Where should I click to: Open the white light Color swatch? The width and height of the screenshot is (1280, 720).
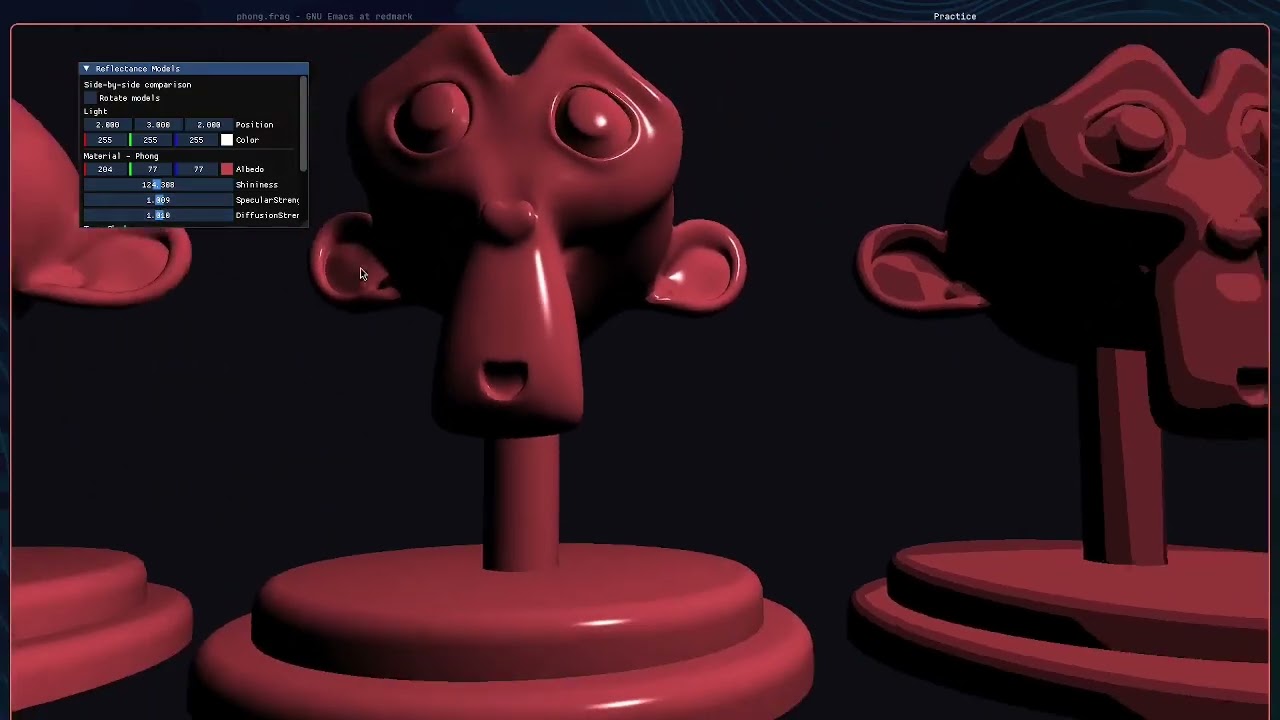coord(227,140)
